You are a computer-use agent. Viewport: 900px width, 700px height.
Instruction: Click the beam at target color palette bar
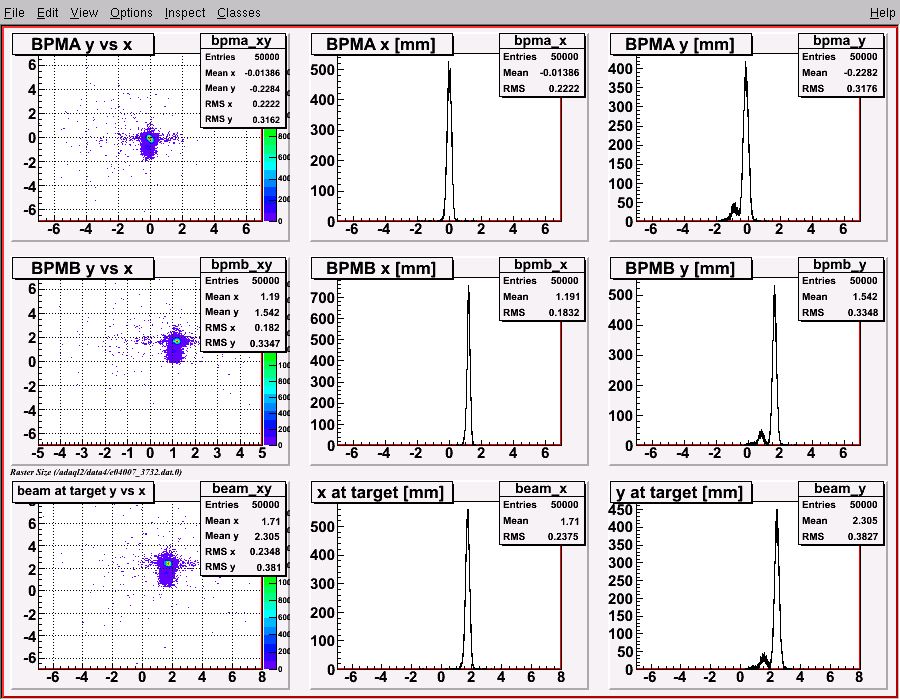[270, 623]
